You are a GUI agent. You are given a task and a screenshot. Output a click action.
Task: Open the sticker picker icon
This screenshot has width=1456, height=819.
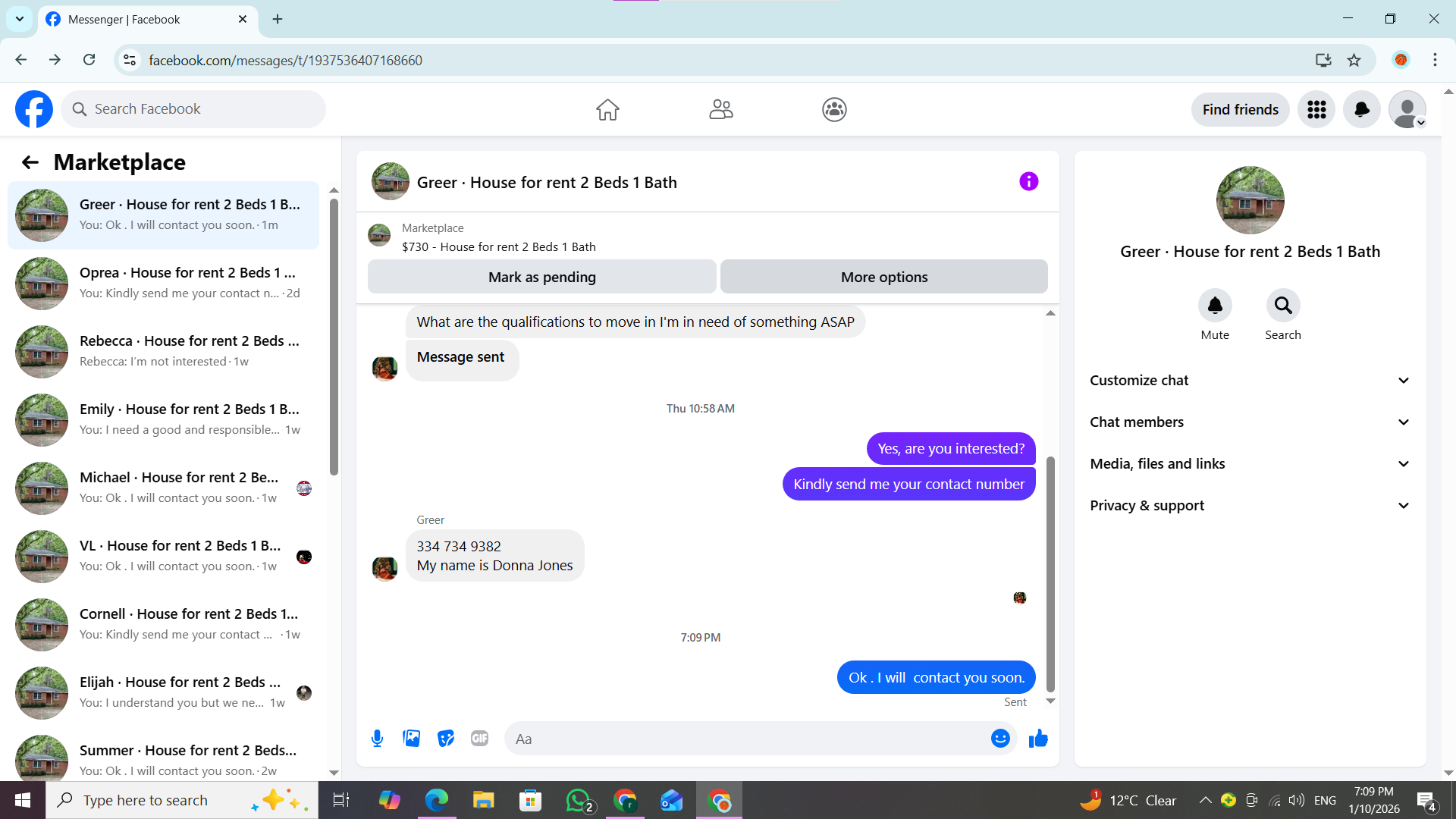point(446,739)
